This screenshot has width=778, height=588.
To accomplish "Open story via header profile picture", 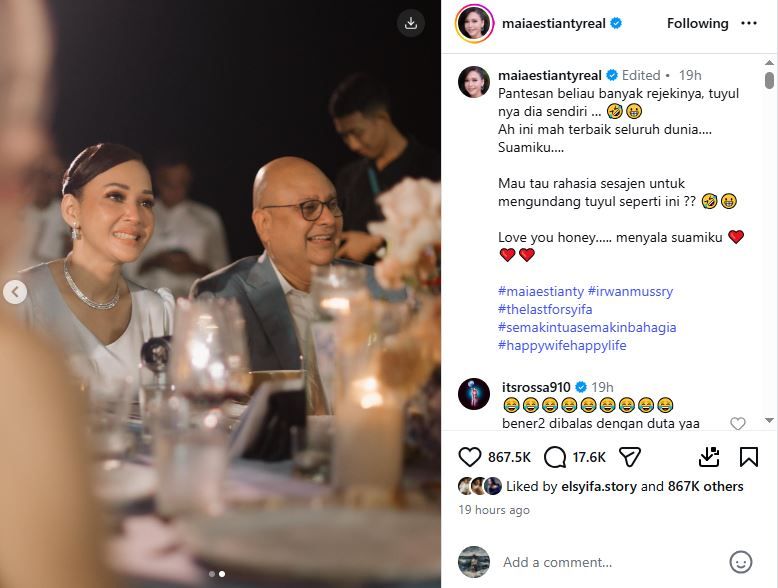I will (474, 23).
